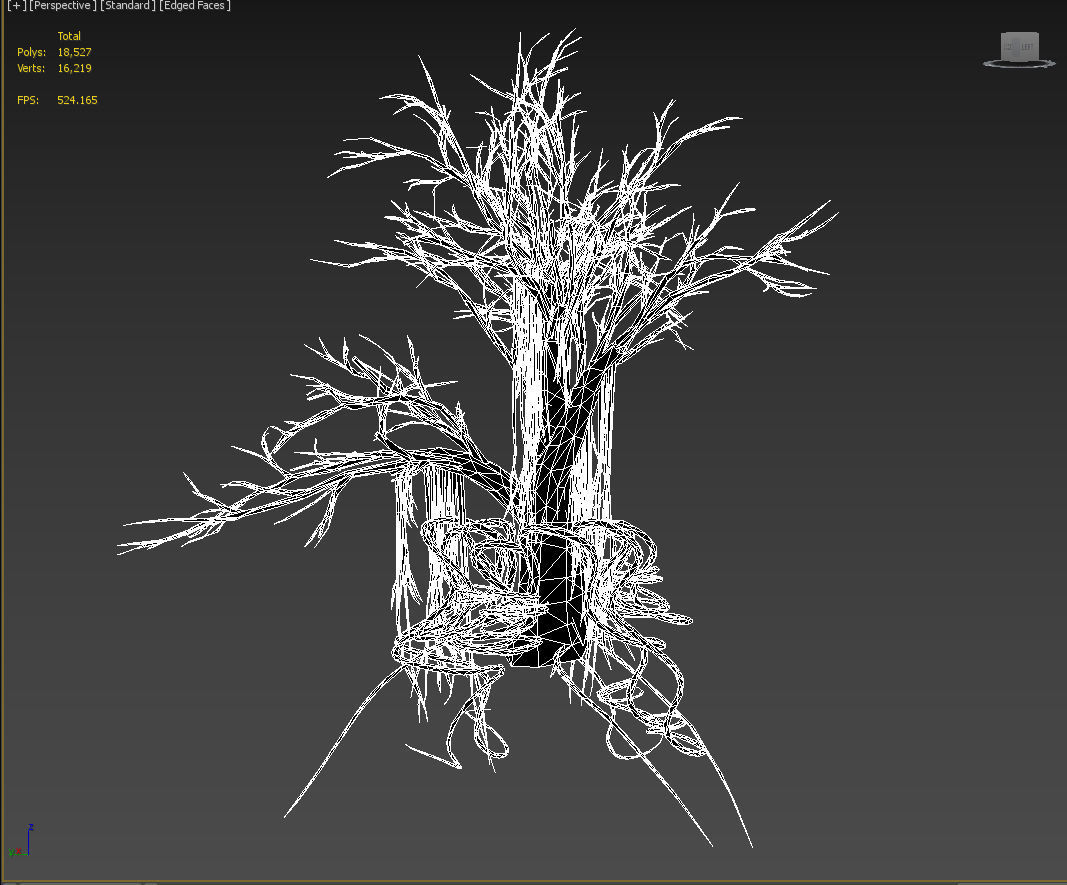Click the ViewCube in the viewport corner
1067x885 pixels.
click(x=1019, y=47)
